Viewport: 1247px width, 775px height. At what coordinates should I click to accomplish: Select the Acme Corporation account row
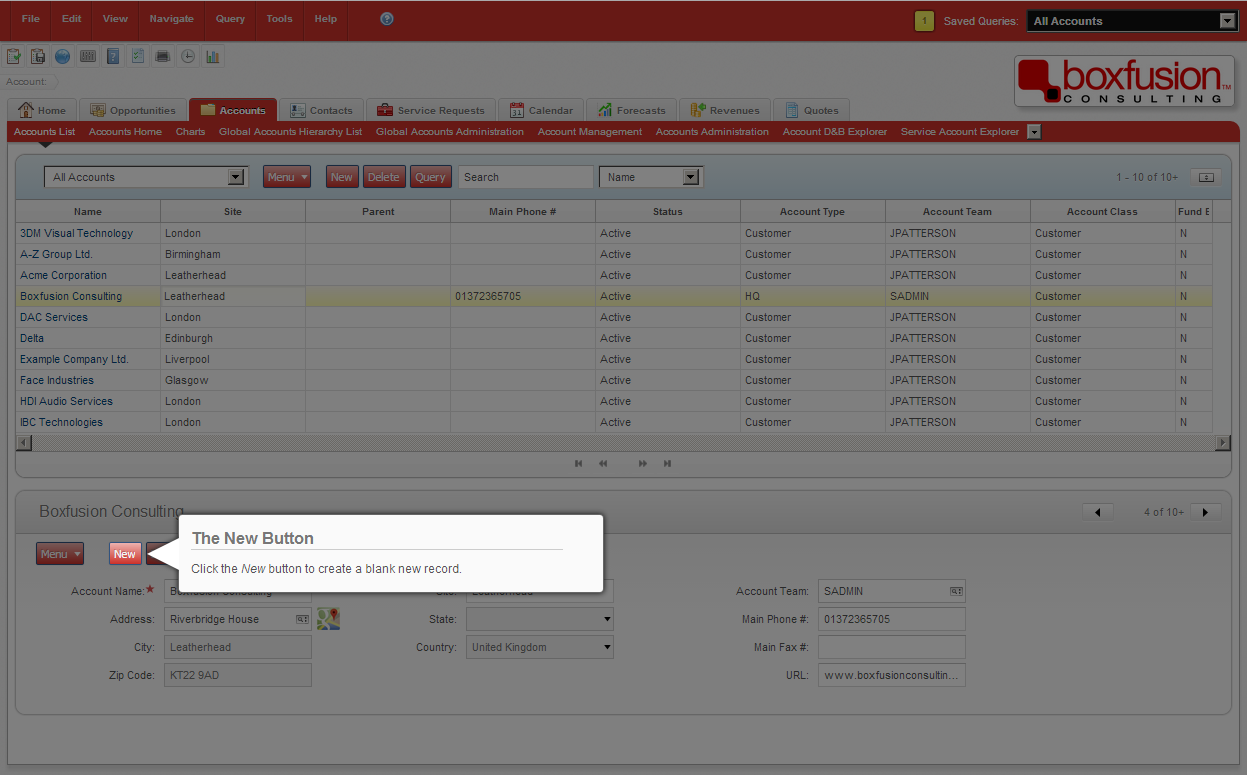[614, 275]
